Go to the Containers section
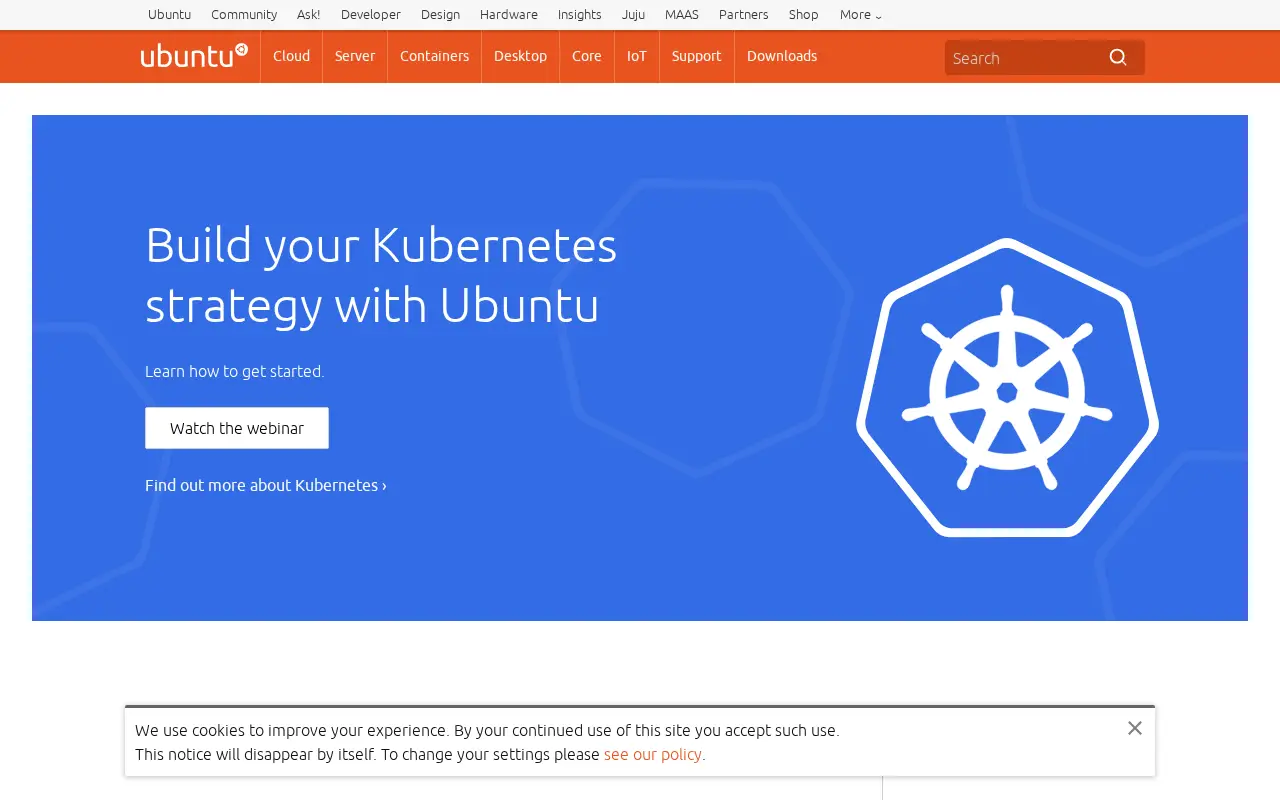 [434, 56]
